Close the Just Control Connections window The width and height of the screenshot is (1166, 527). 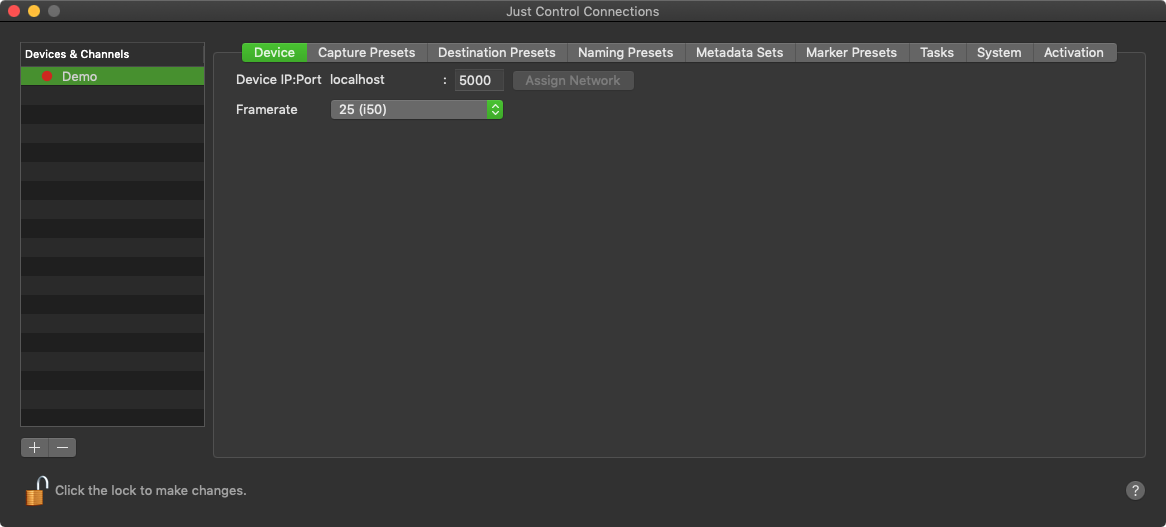tap(14, 11)
